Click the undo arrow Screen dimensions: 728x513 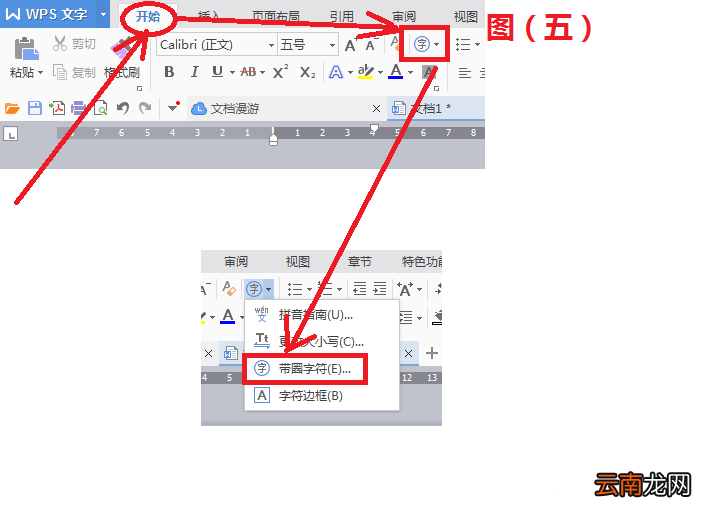(x=123, y=108)
